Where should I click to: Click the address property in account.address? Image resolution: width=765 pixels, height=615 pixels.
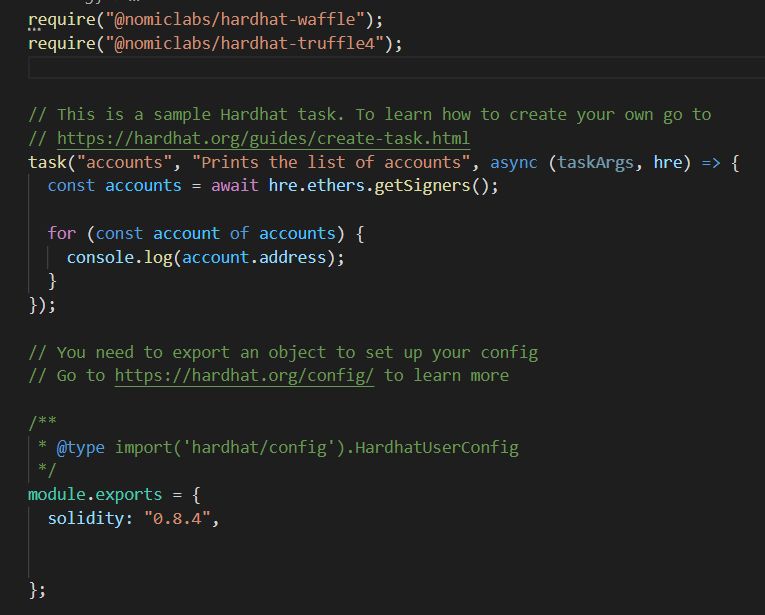(292, 258)
